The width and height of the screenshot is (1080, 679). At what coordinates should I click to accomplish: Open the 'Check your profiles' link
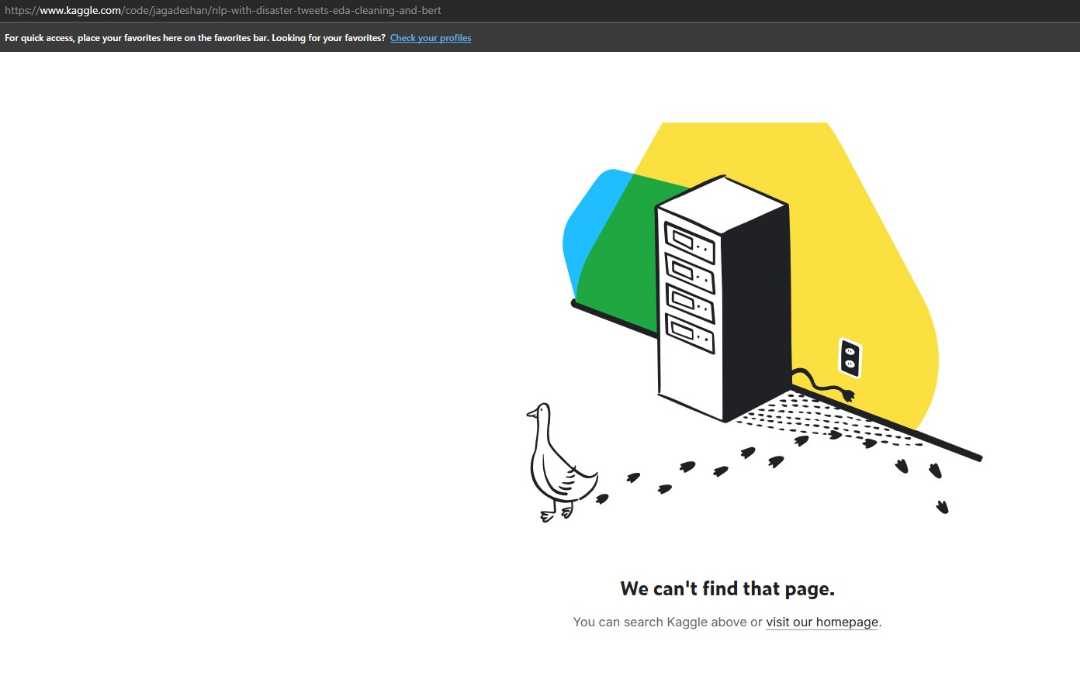tap(430, 38)
